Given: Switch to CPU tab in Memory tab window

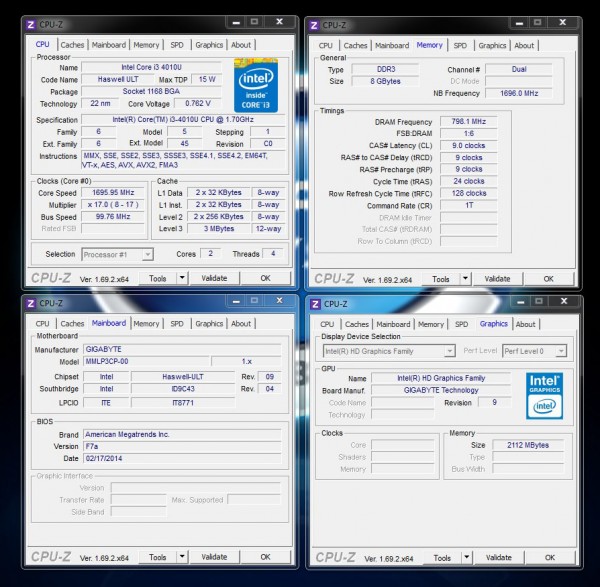Looking at the screenshot, I should [x=326, y=46].
